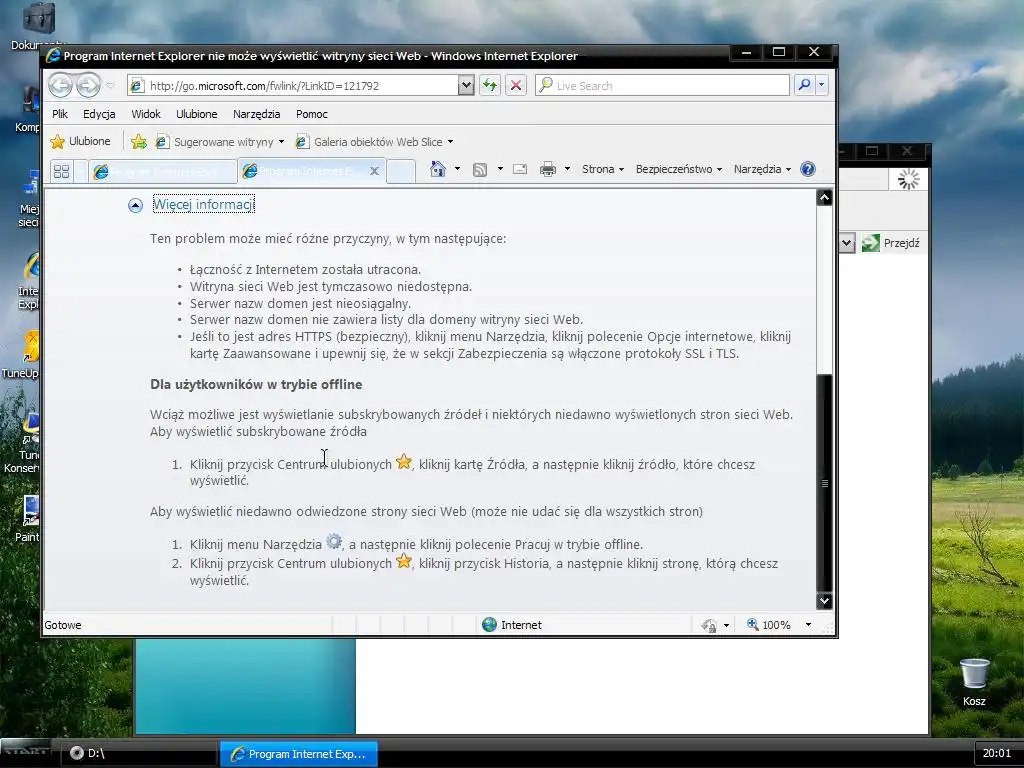
Task: Expand the zoom level dropdown arrow
Action: click(x=808, y=625)
